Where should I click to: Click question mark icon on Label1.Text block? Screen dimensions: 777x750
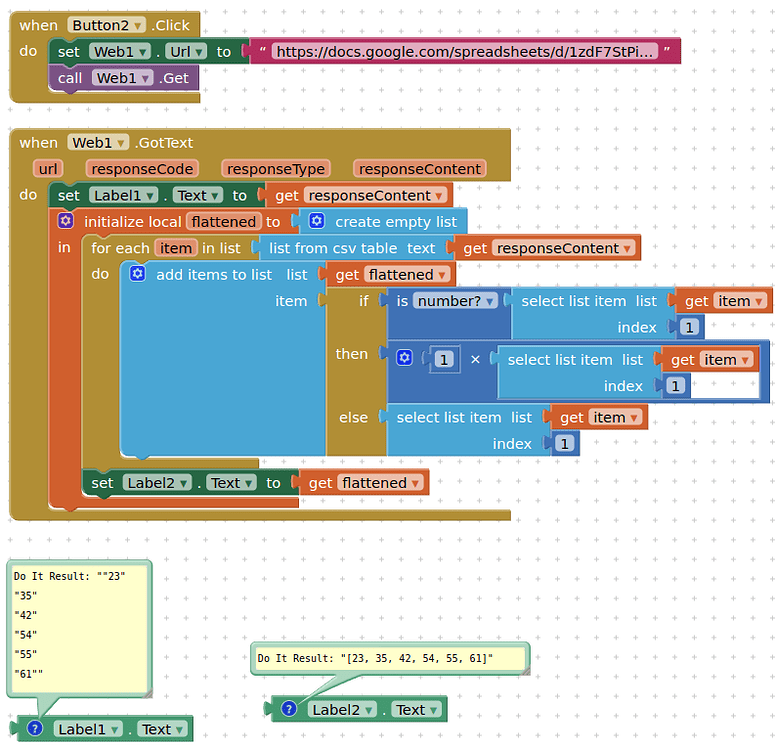[35, 729]
